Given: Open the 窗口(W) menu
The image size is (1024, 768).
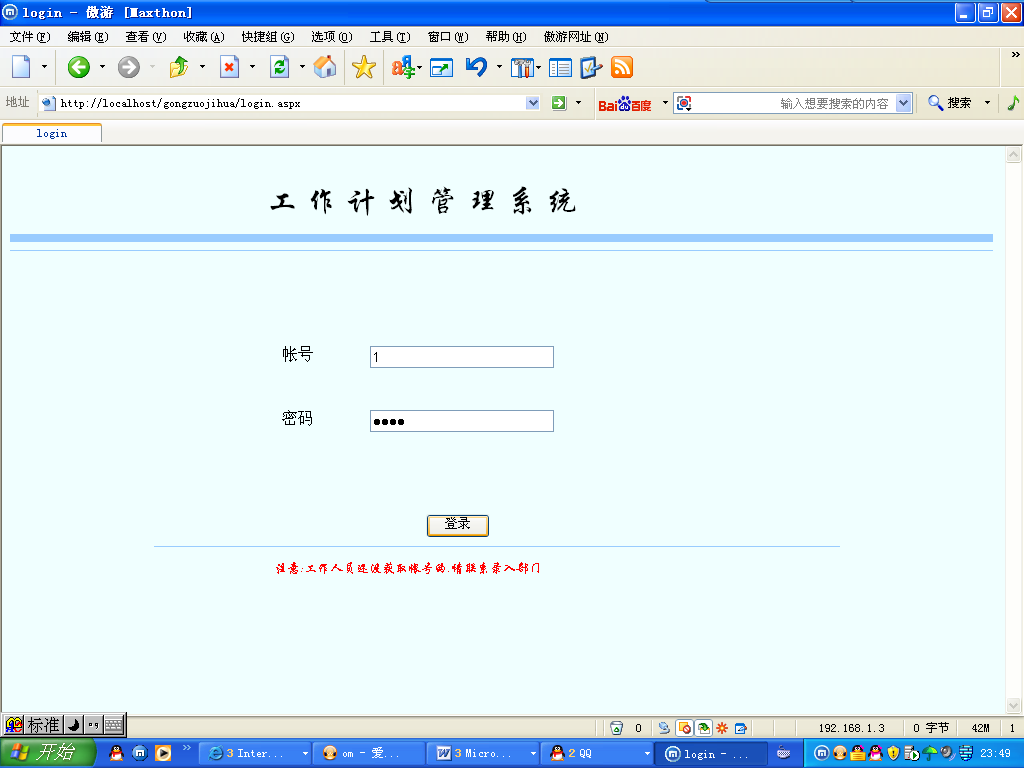Looking at the screenshot, I should click(x=448, y=37).
